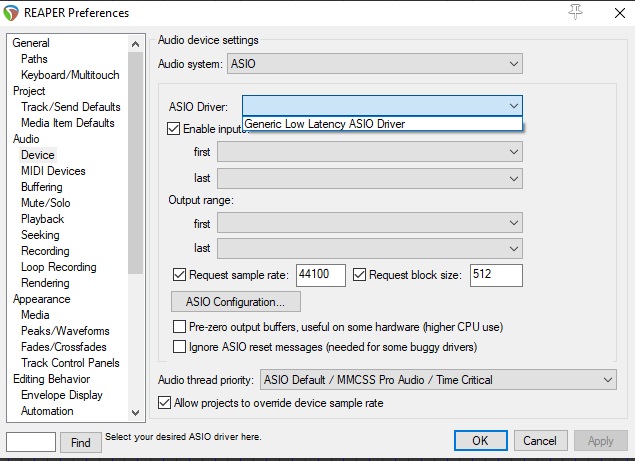The height and width of the screenshot is (461, 635).
Task: Enable Pre-zero output buffers option
Action: [x=180, y=327]
